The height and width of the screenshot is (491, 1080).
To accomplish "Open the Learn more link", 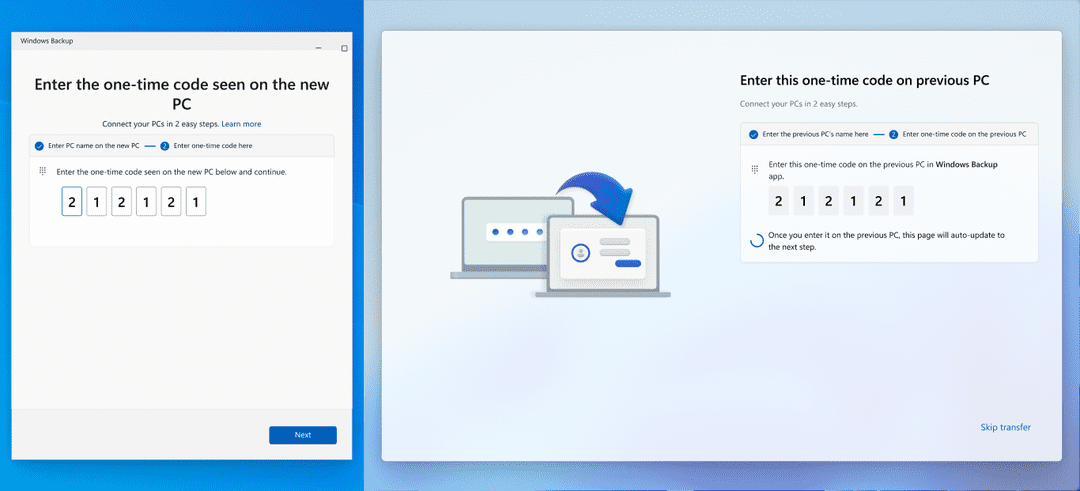I will pos(241,124).
